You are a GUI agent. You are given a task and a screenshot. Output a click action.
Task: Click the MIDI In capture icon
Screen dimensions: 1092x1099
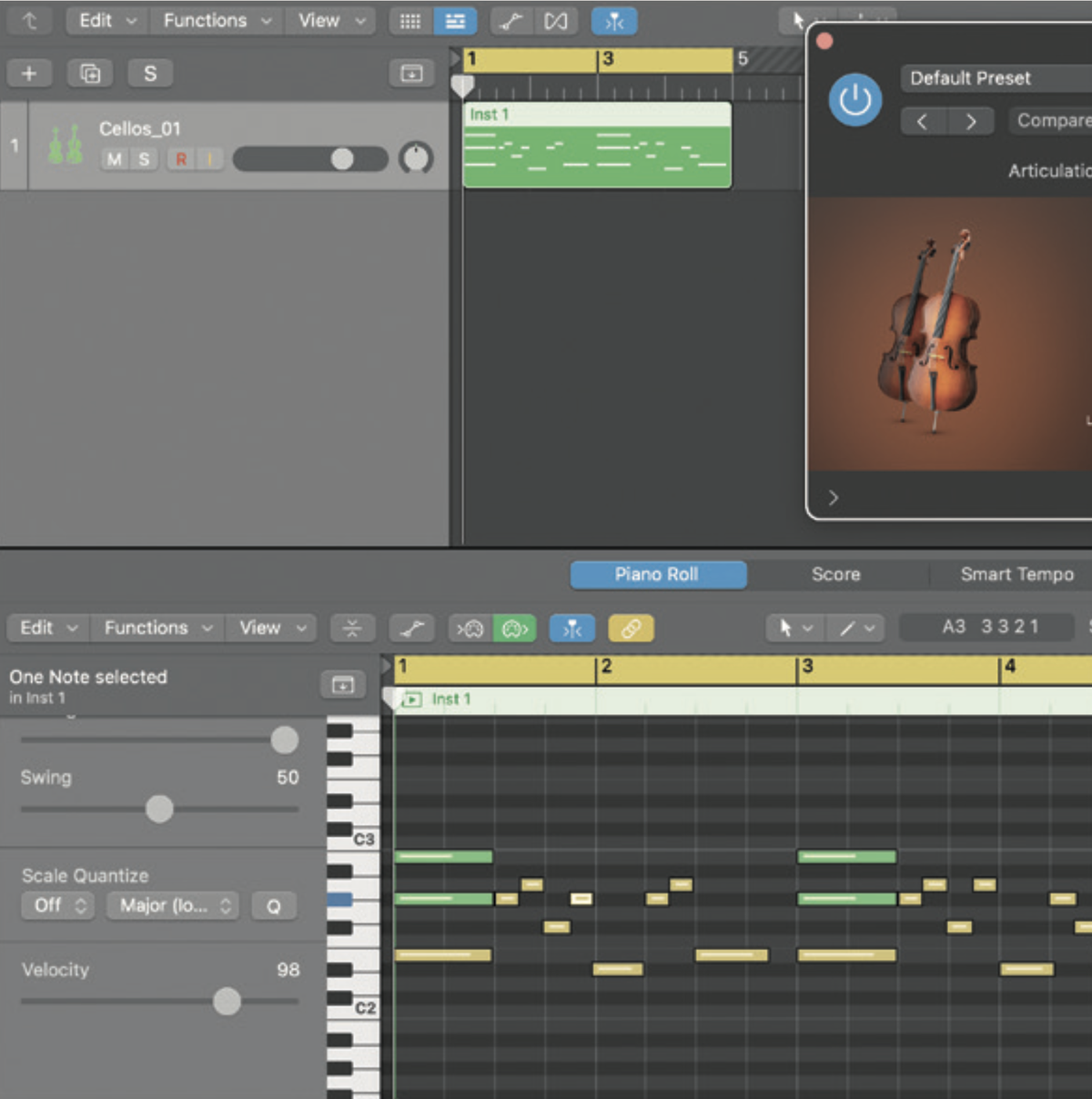click(469, 628)
